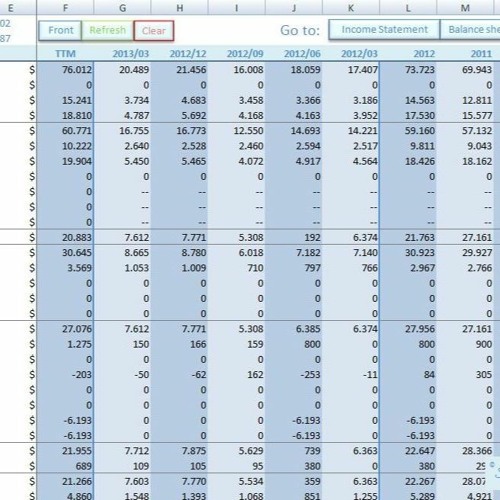Viewport: 500px width, 500px height.
Task: Select the cell with value 3.569
Action: tap(65, 268)
